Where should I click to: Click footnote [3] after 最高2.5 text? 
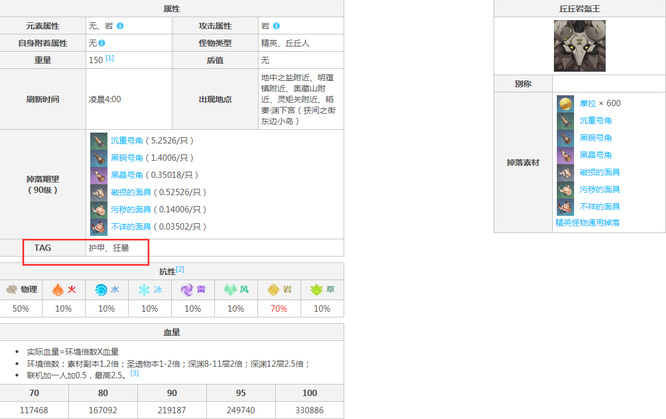[135, 372]
